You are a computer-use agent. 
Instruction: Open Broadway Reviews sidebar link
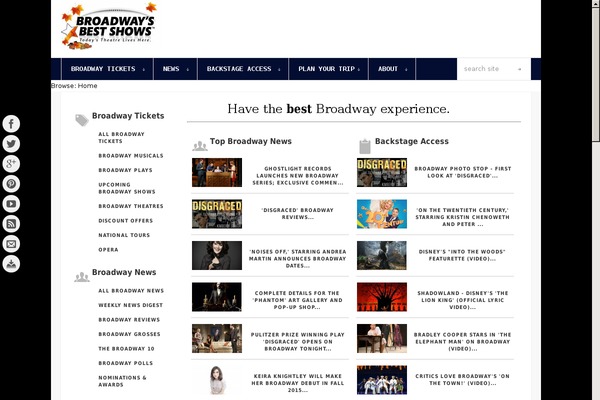pos(129,320)
